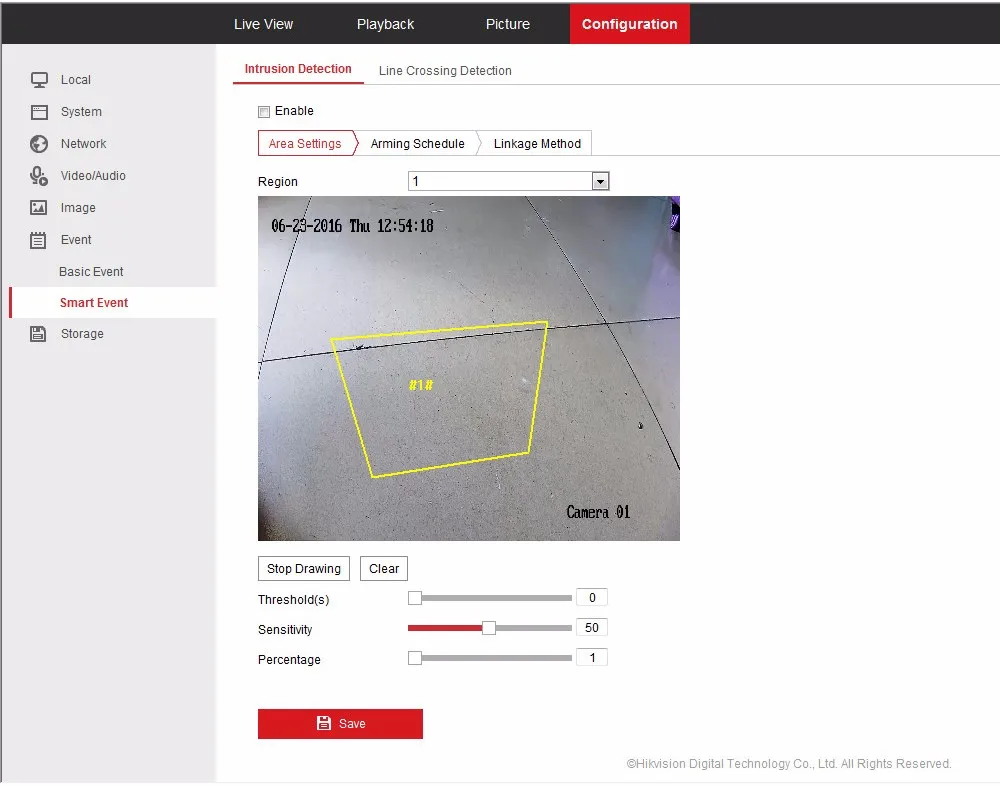
Task: Open the Region dropdown list
Action: [600, 181]
